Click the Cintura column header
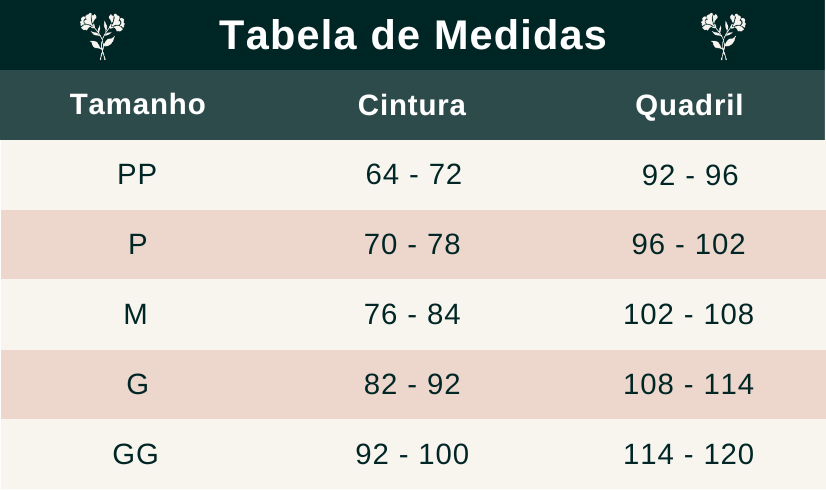The image size is (826, 490). click(412, 105)
